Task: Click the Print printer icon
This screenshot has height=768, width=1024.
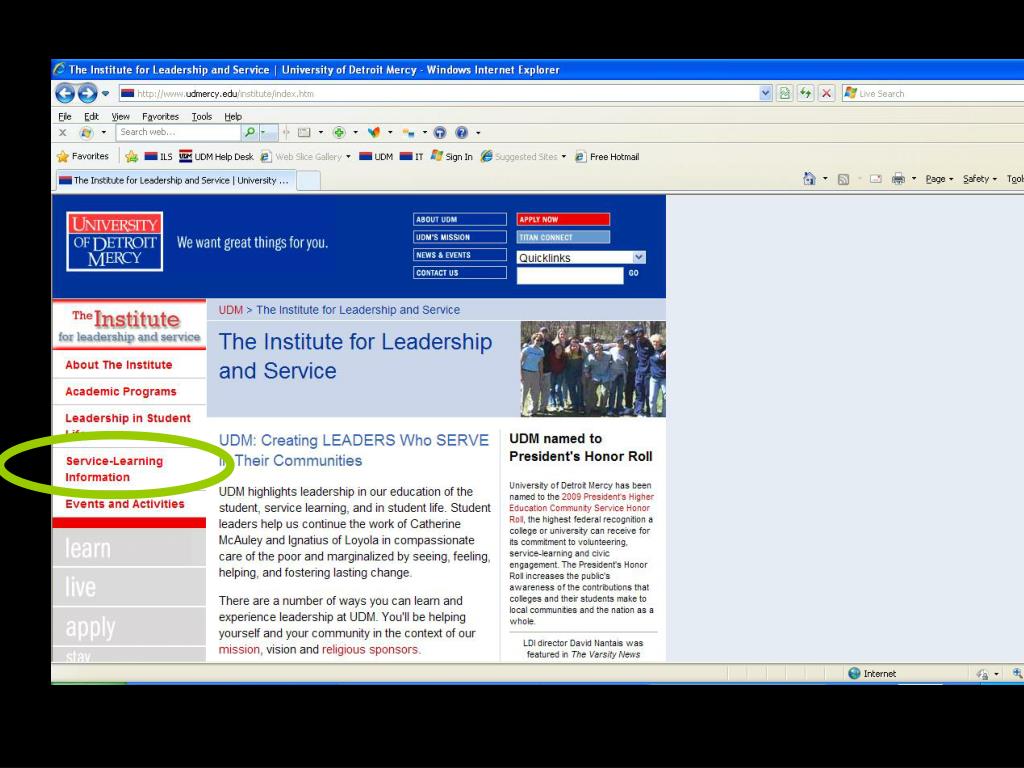Action: click(899, 179)
